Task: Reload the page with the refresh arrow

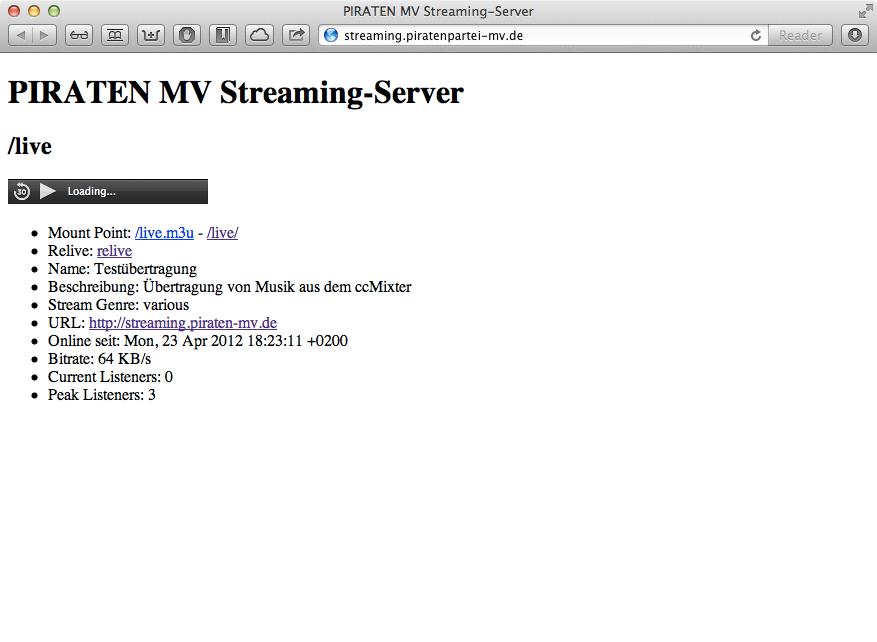Action: coord(756,35)
